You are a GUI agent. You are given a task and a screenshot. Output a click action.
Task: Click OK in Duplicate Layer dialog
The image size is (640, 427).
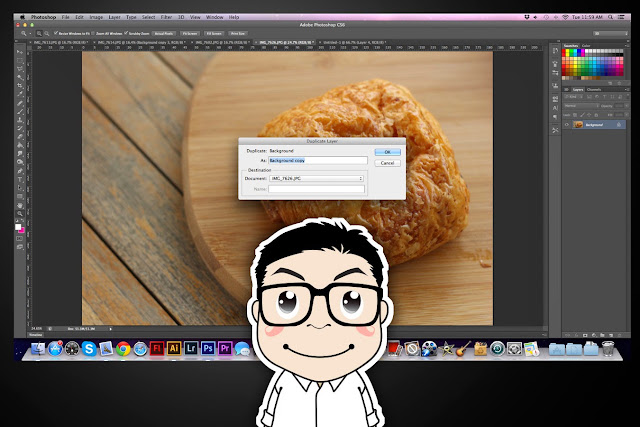387,152
